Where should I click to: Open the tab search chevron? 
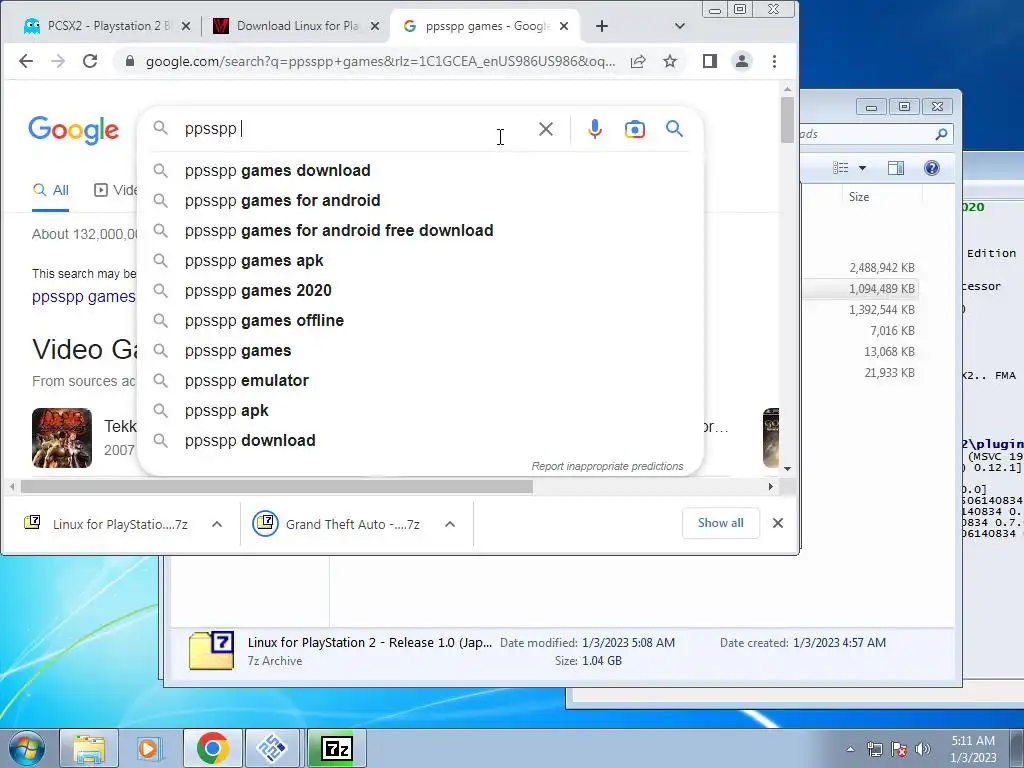(680, 26)
